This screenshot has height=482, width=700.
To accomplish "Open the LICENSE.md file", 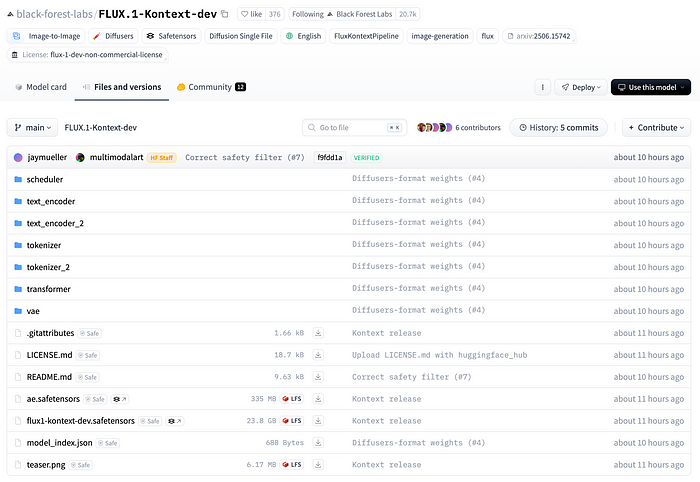I will (x=49, y=355).
